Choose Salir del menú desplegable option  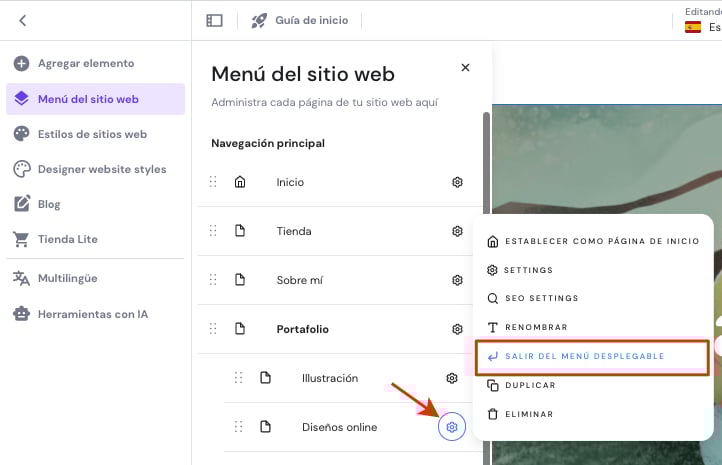[584, 356]
